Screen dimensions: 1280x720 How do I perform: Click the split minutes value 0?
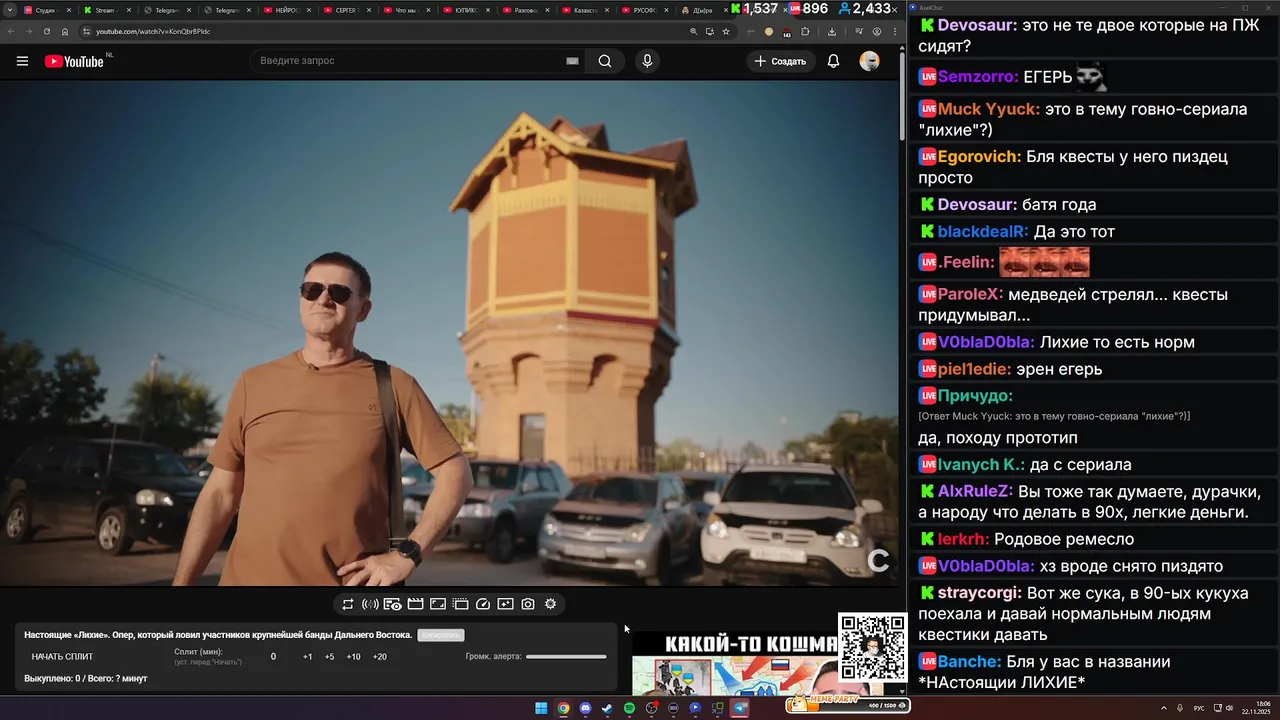coord(273,657)
